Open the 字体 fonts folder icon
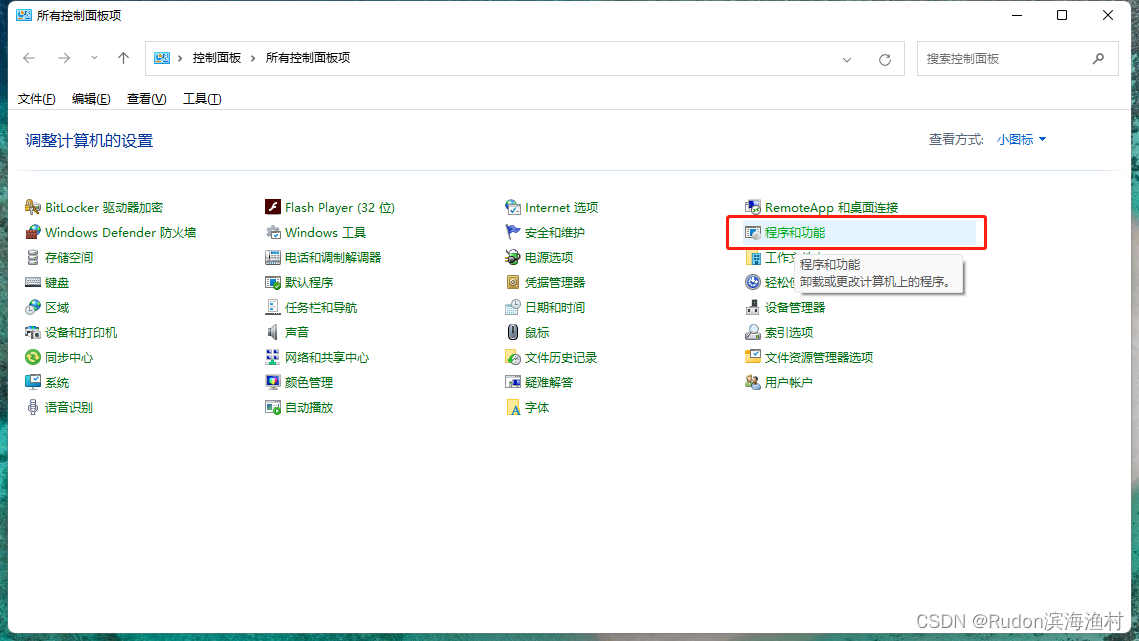 pos(513,407)
